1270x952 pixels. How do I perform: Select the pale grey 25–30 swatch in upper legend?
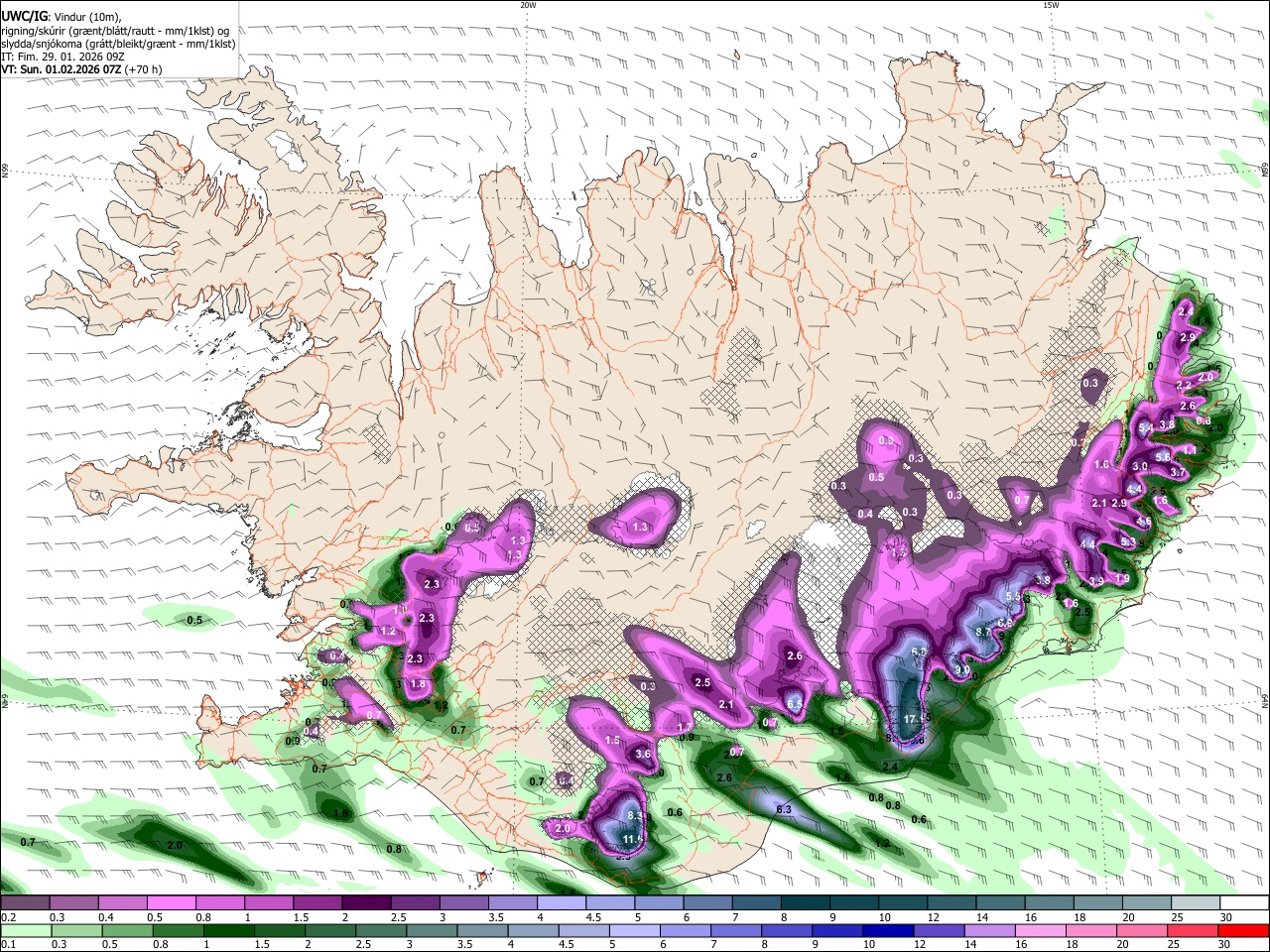pos(1196,902)
